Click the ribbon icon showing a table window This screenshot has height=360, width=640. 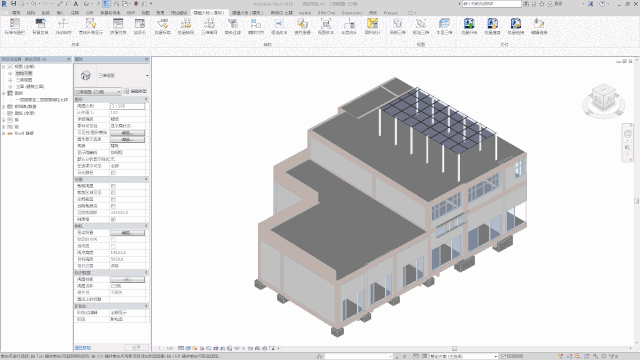[x=118, y=24]
